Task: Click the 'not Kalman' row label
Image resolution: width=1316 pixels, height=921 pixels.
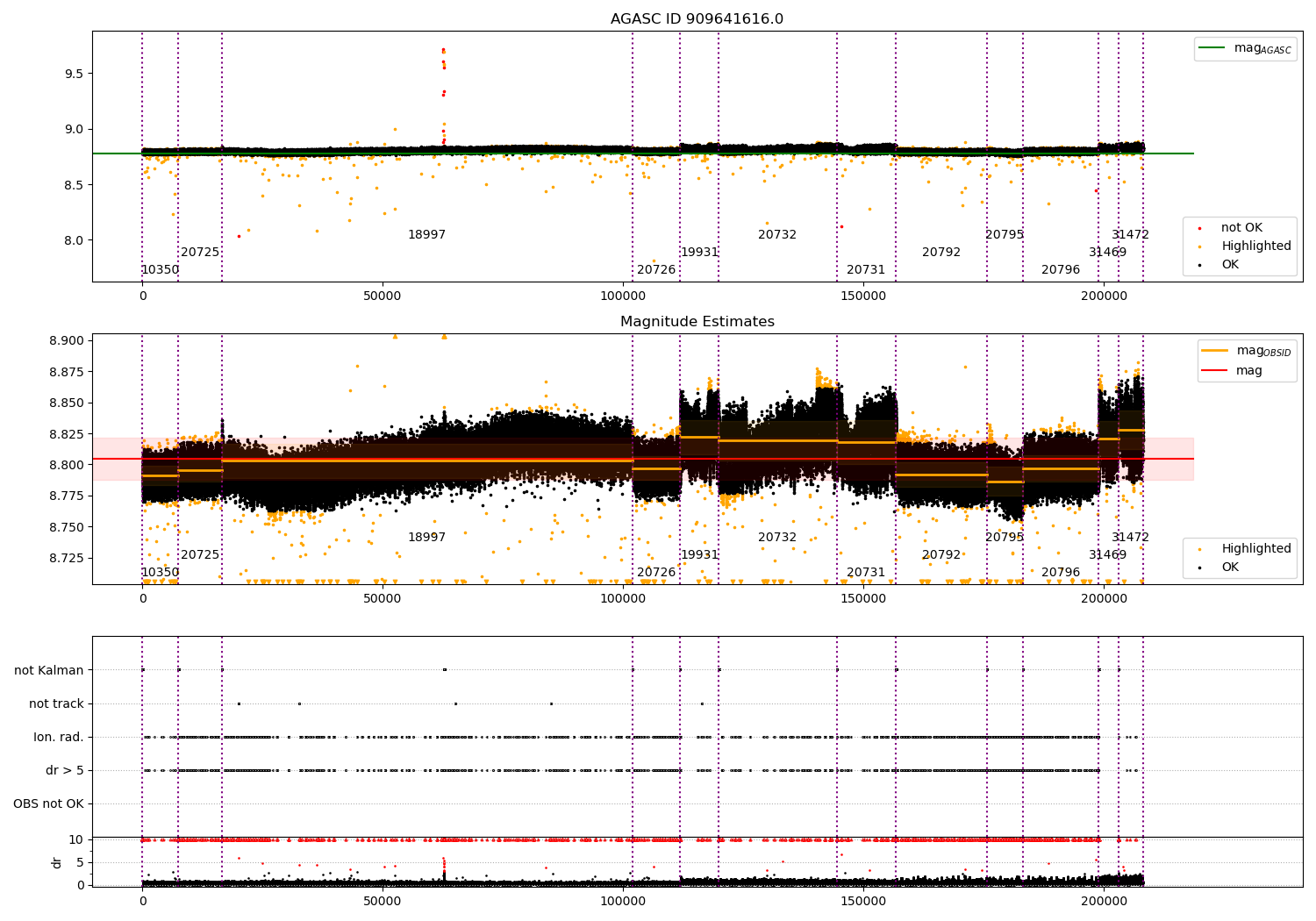Action: pos(49,670)
